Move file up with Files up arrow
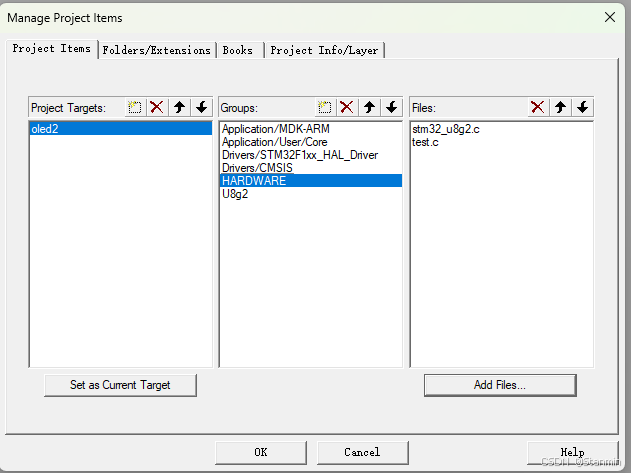 (560, 107)
